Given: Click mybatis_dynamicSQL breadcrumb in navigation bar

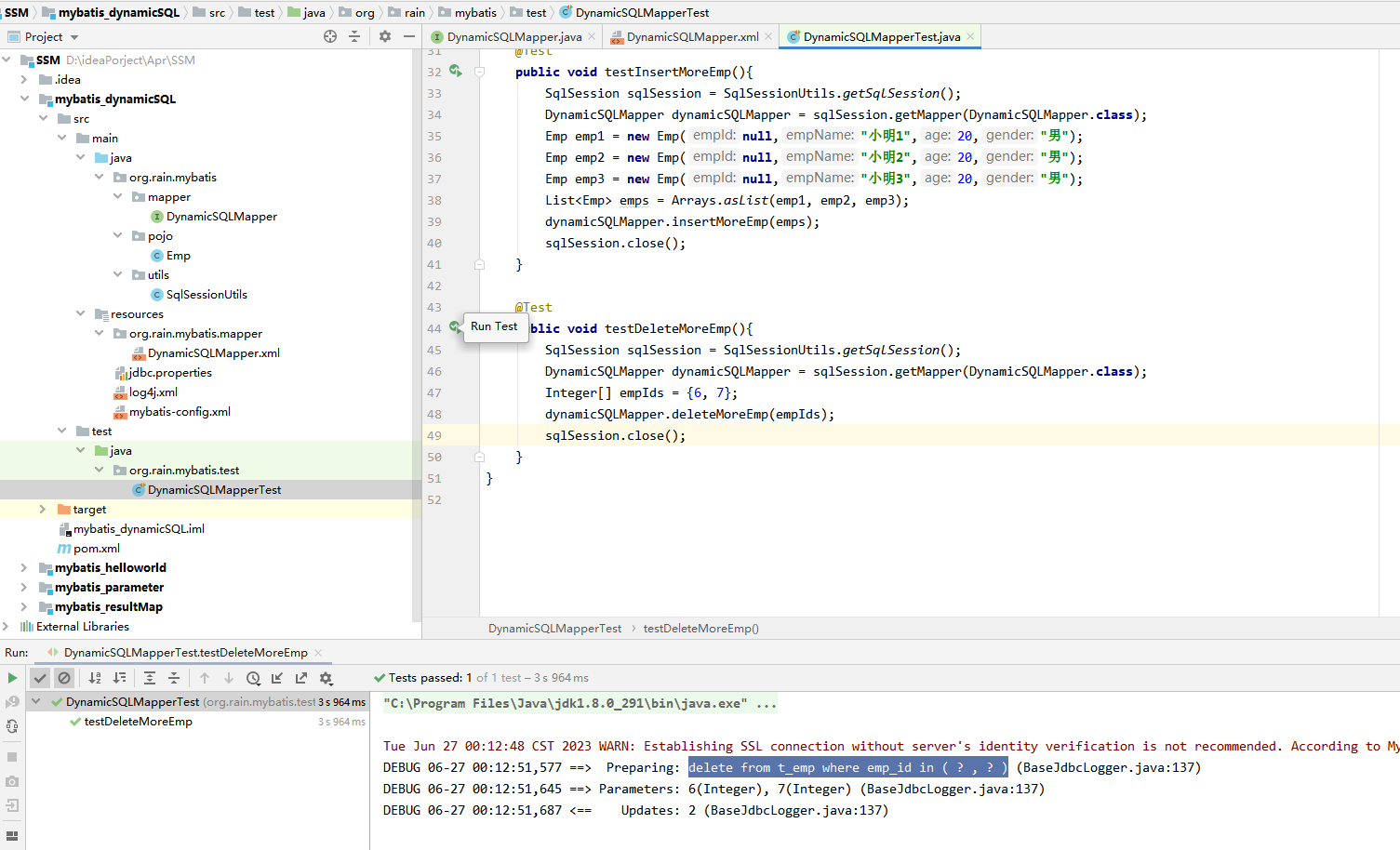Looking at the screenshot, I should point(118,12).
